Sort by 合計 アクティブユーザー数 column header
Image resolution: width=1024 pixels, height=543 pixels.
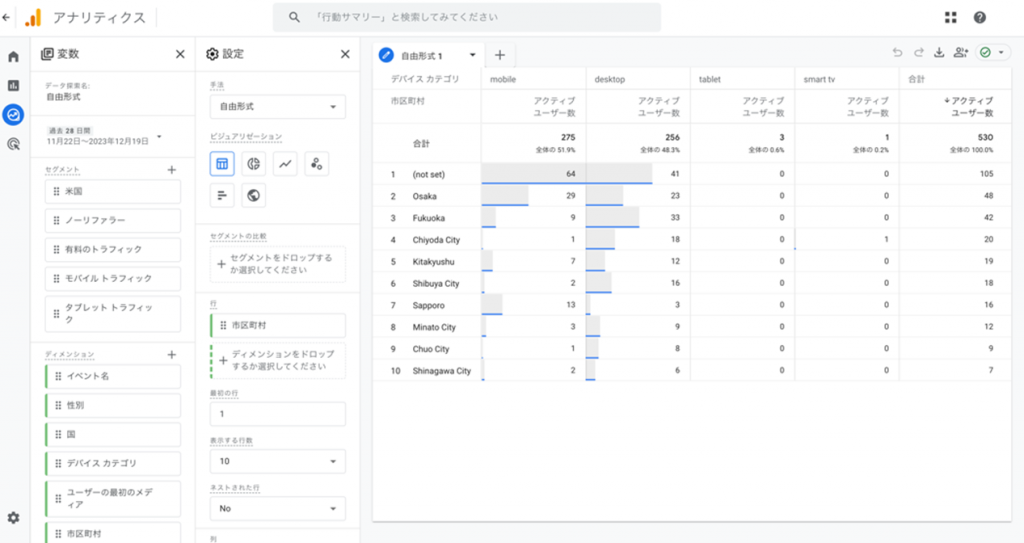pyautogui.click(x=970, y=106)
